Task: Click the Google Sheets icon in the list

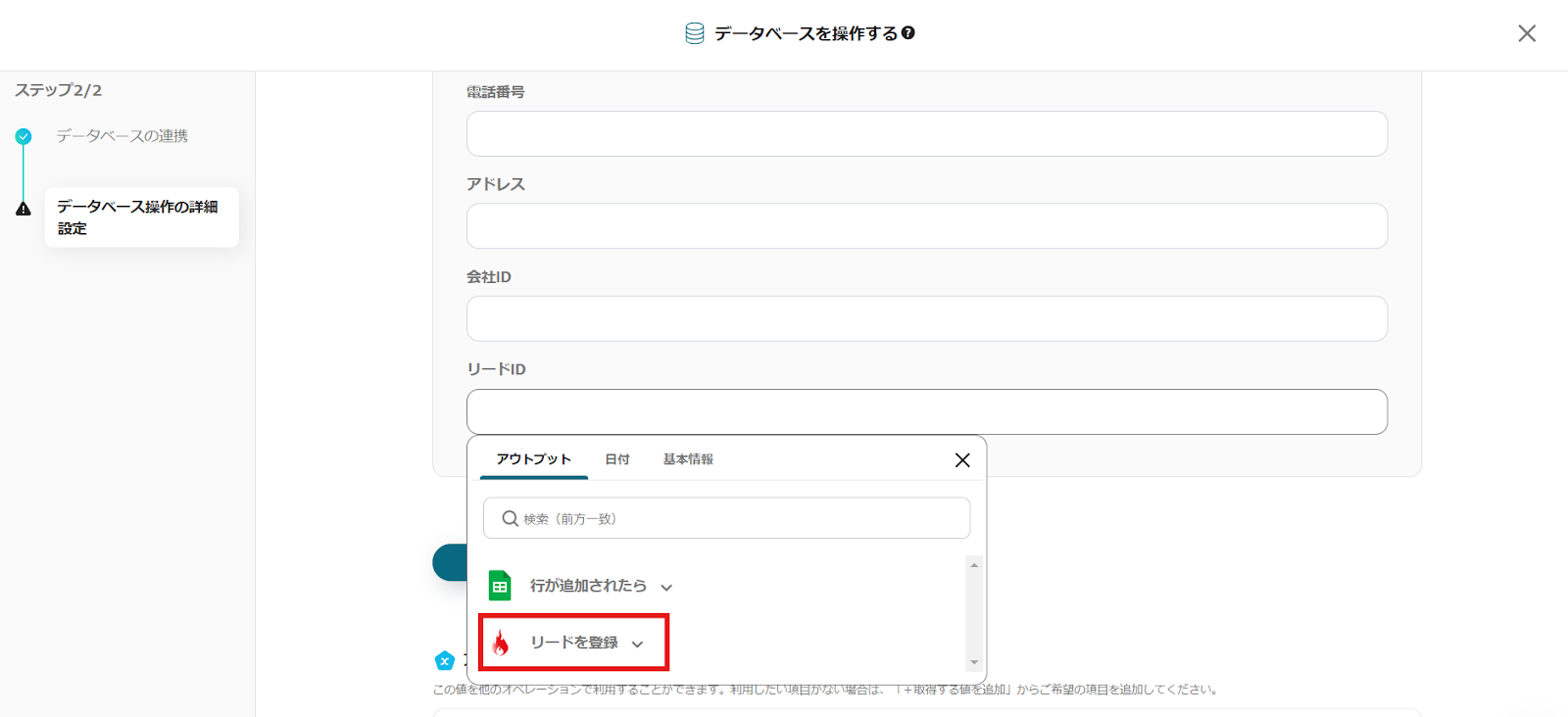Action: (500, 586)
